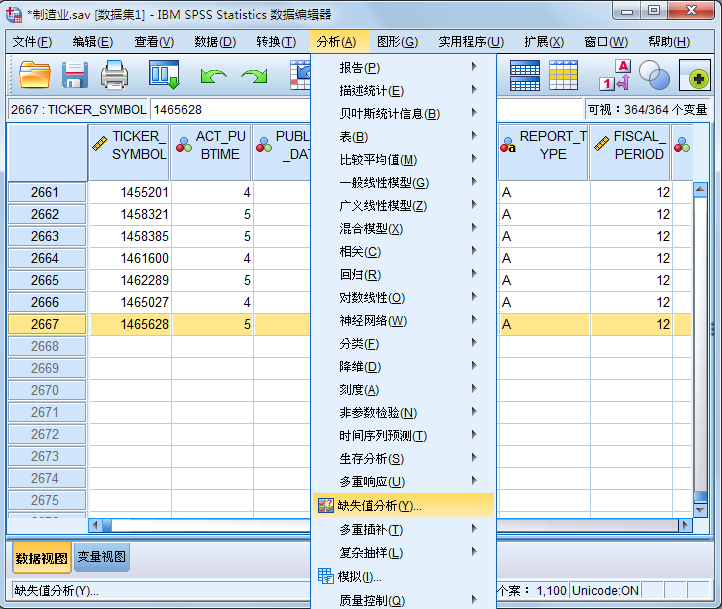Click the Go to case toolbar icon
Screen dimensions: 722x609
coord(300,75)
